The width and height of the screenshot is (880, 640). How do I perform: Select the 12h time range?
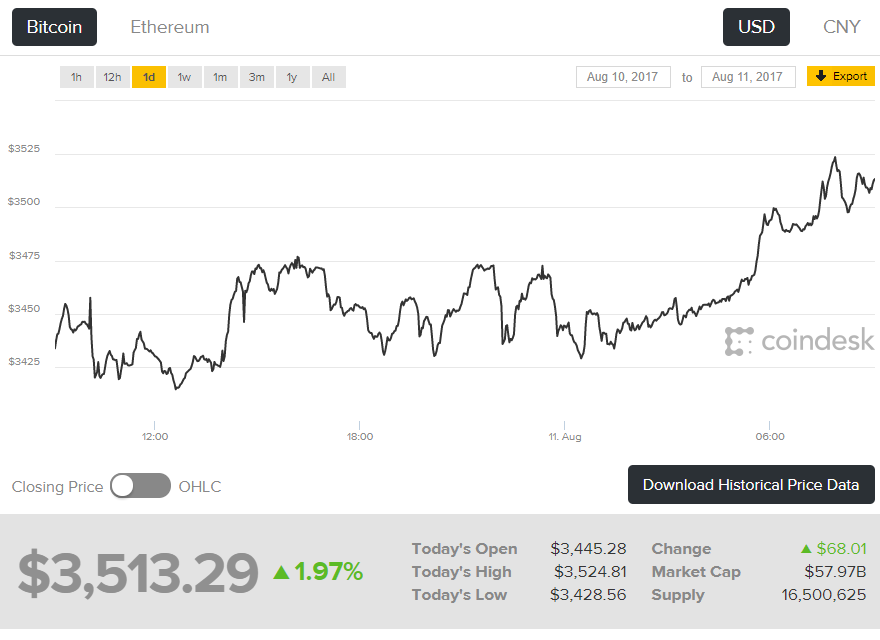pos(112,77)
